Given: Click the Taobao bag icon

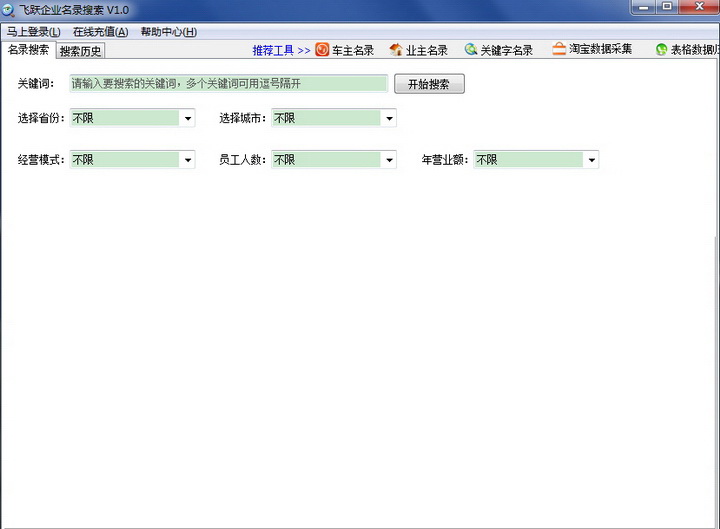Looking at the screenshot, I should click(559, 49).
